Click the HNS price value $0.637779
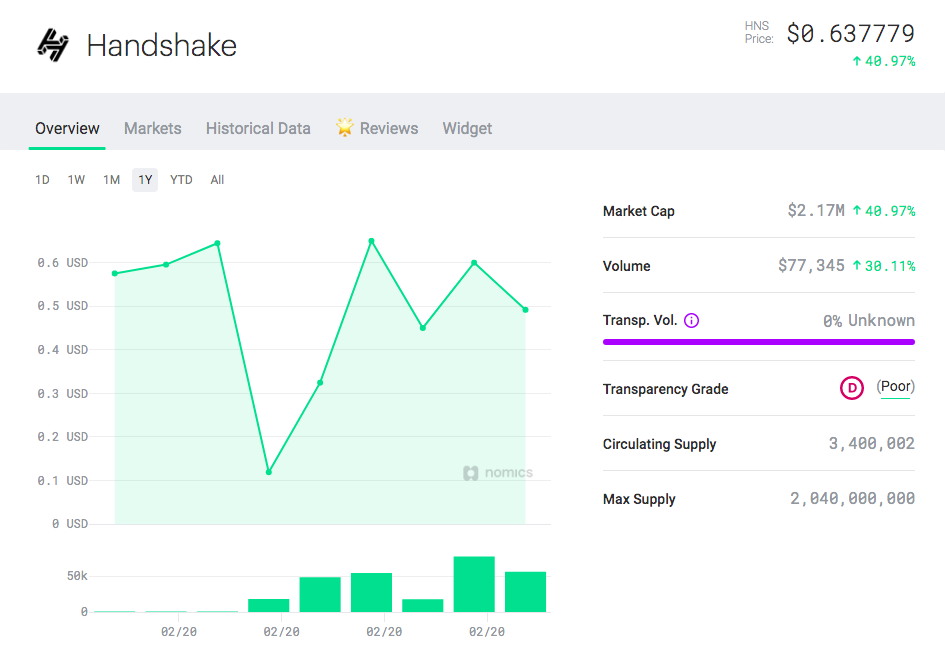 click(x=850, y=34)
